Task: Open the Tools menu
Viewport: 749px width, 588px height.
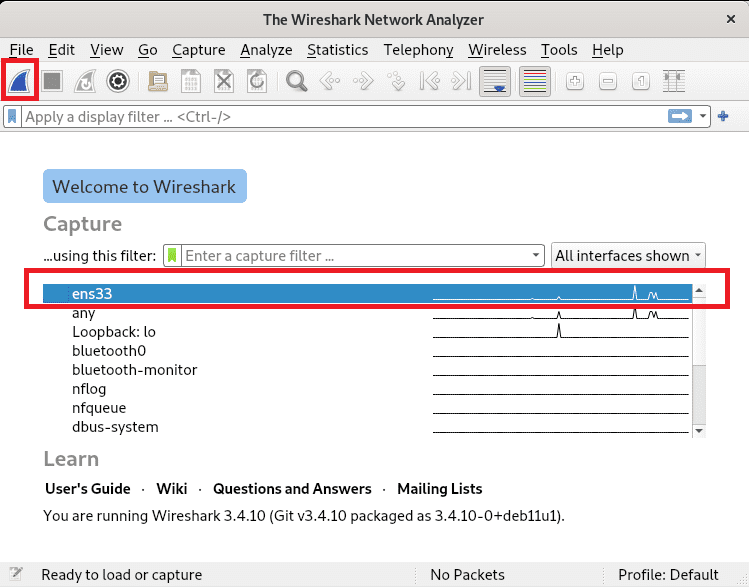Action: tap(559, 50)
